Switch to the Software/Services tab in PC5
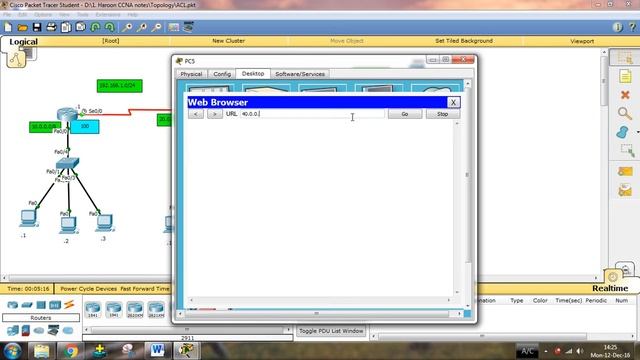The width and height of the screenshot is (640, 360). pyautogui.click(x=300, y=74)
